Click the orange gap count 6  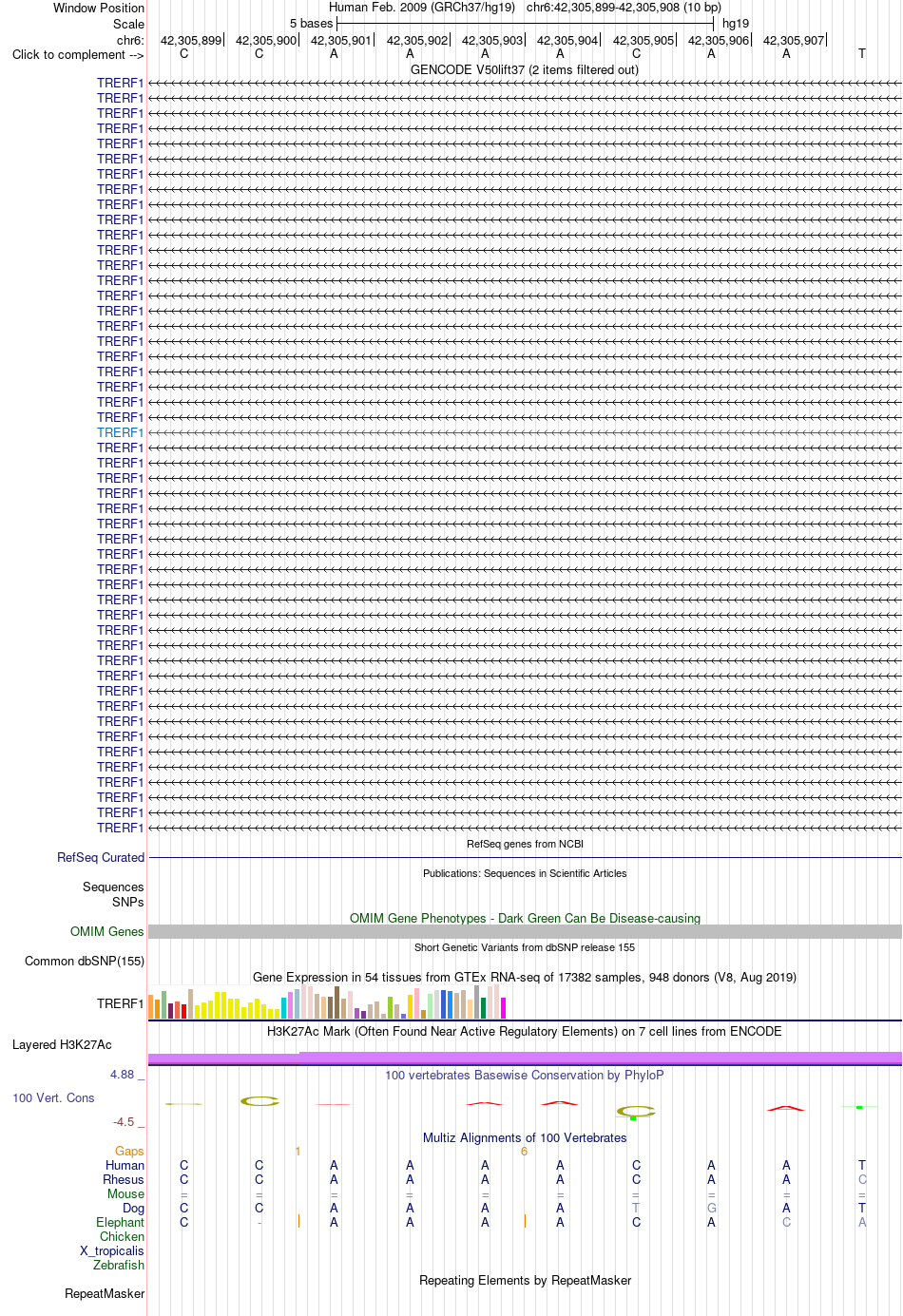pos(524,1152)
